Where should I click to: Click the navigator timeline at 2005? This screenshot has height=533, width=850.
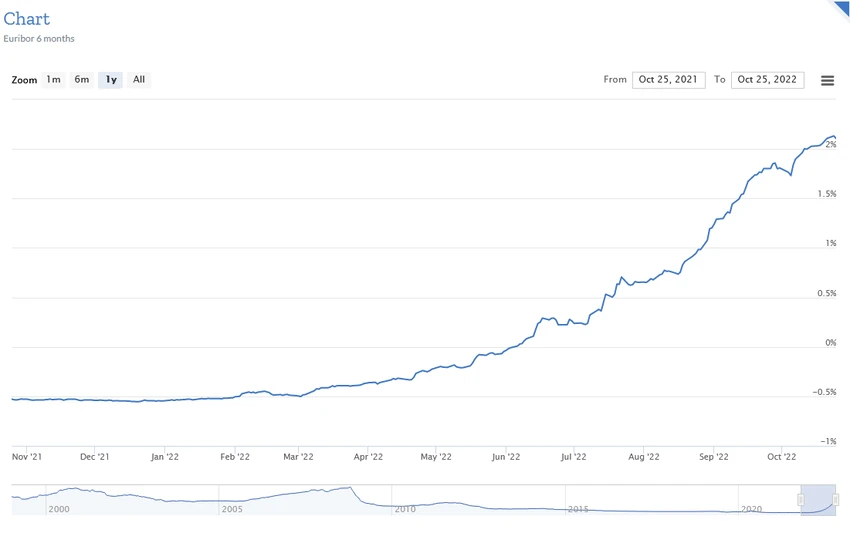(x=232, y=509)
